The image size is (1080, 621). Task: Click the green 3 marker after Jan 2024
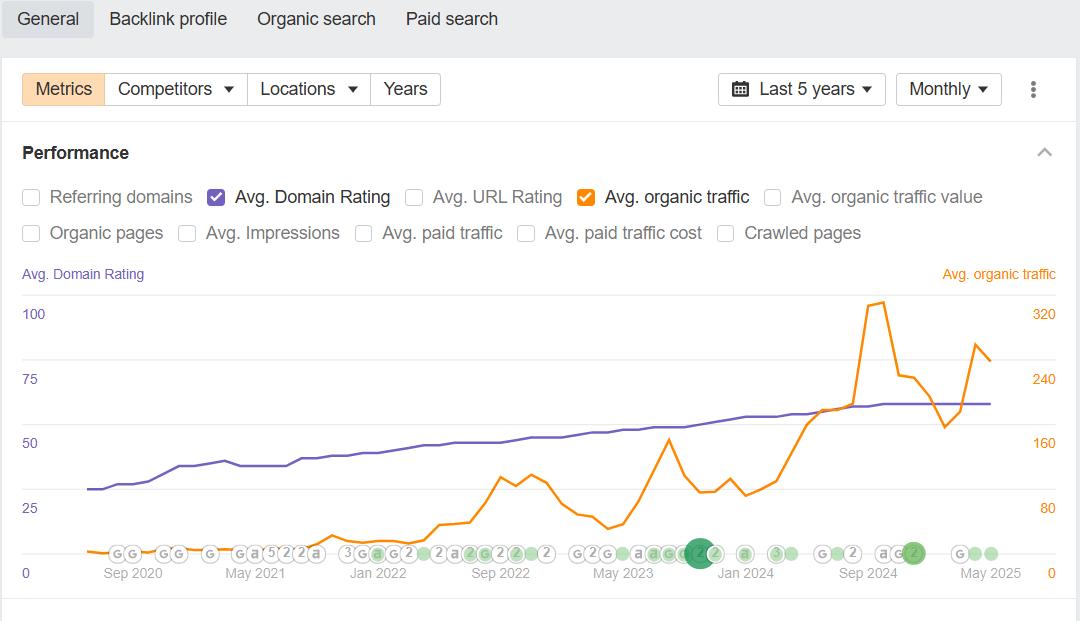(x=776, y=553)
